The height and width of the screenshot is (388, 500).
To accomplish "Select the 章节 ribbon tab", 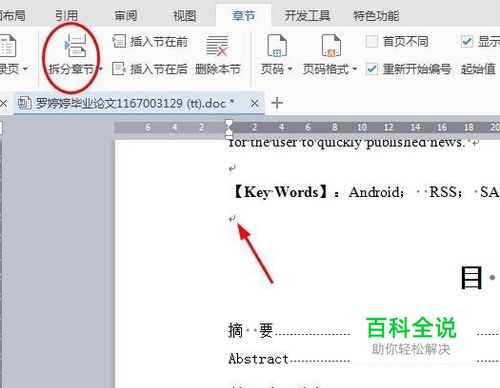I will pyautogui.click(x=243, y=15).
